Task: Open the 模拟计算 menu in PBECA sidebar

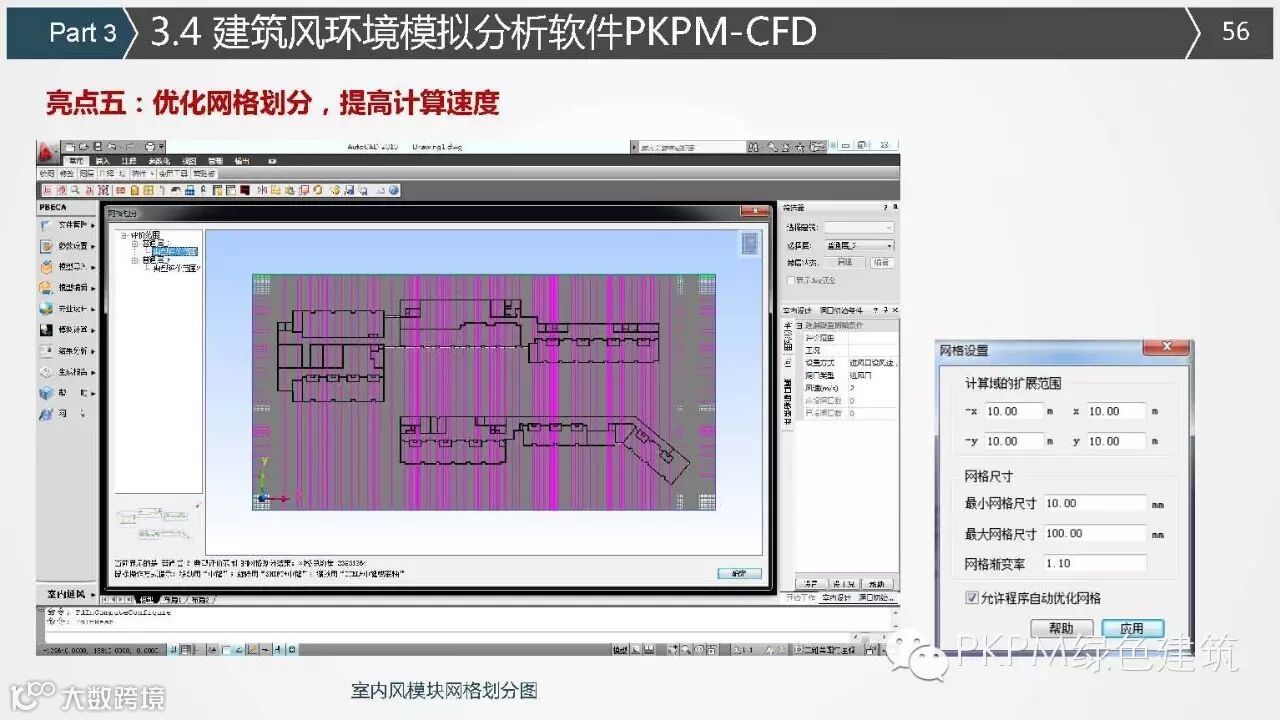Action: (68, 330)
